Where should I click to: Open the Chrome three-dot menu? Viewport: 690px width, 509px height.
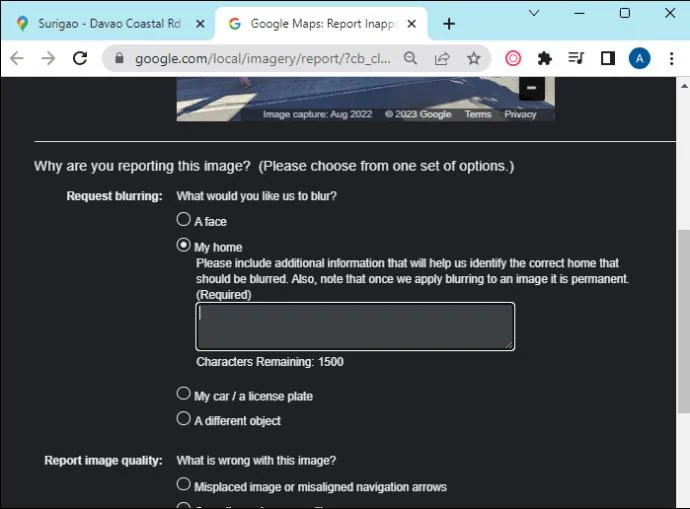[x=671, y=58]
